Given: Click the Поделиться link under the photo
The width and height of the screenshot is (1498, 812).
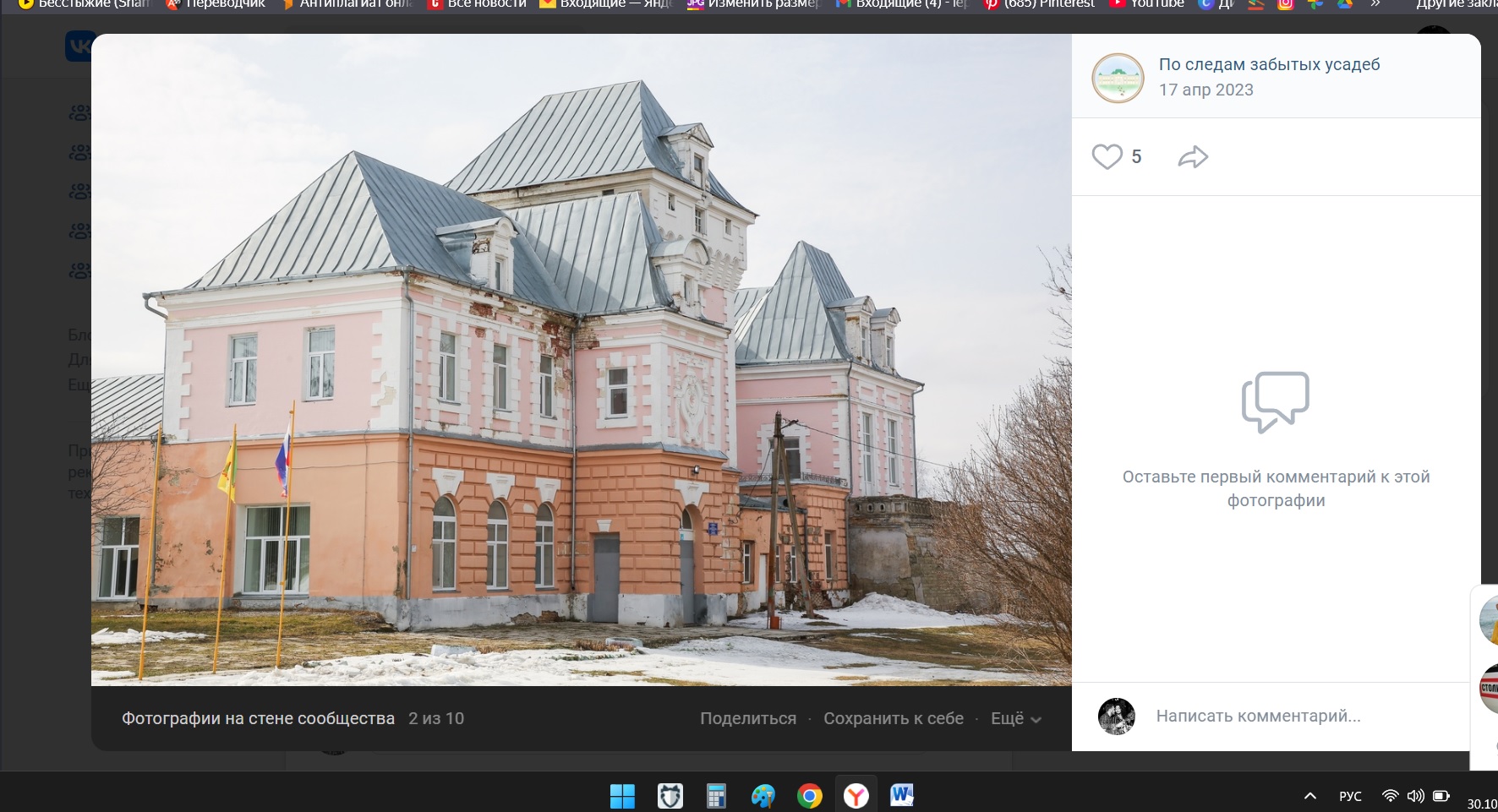Looking at the screenshot, I should 747,718.
